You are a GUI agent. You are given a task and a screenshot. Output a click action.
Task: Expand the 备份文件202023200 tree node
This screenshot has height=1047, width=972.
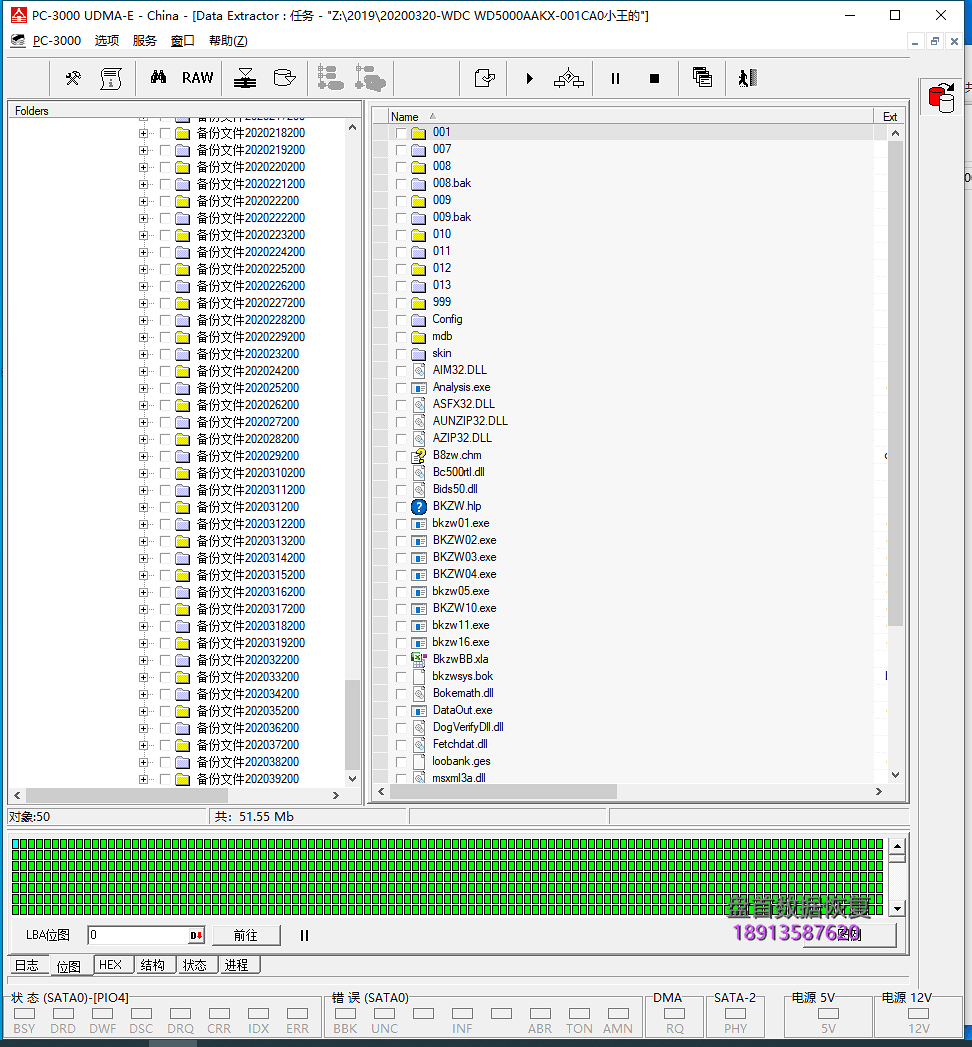coord(143,354)
